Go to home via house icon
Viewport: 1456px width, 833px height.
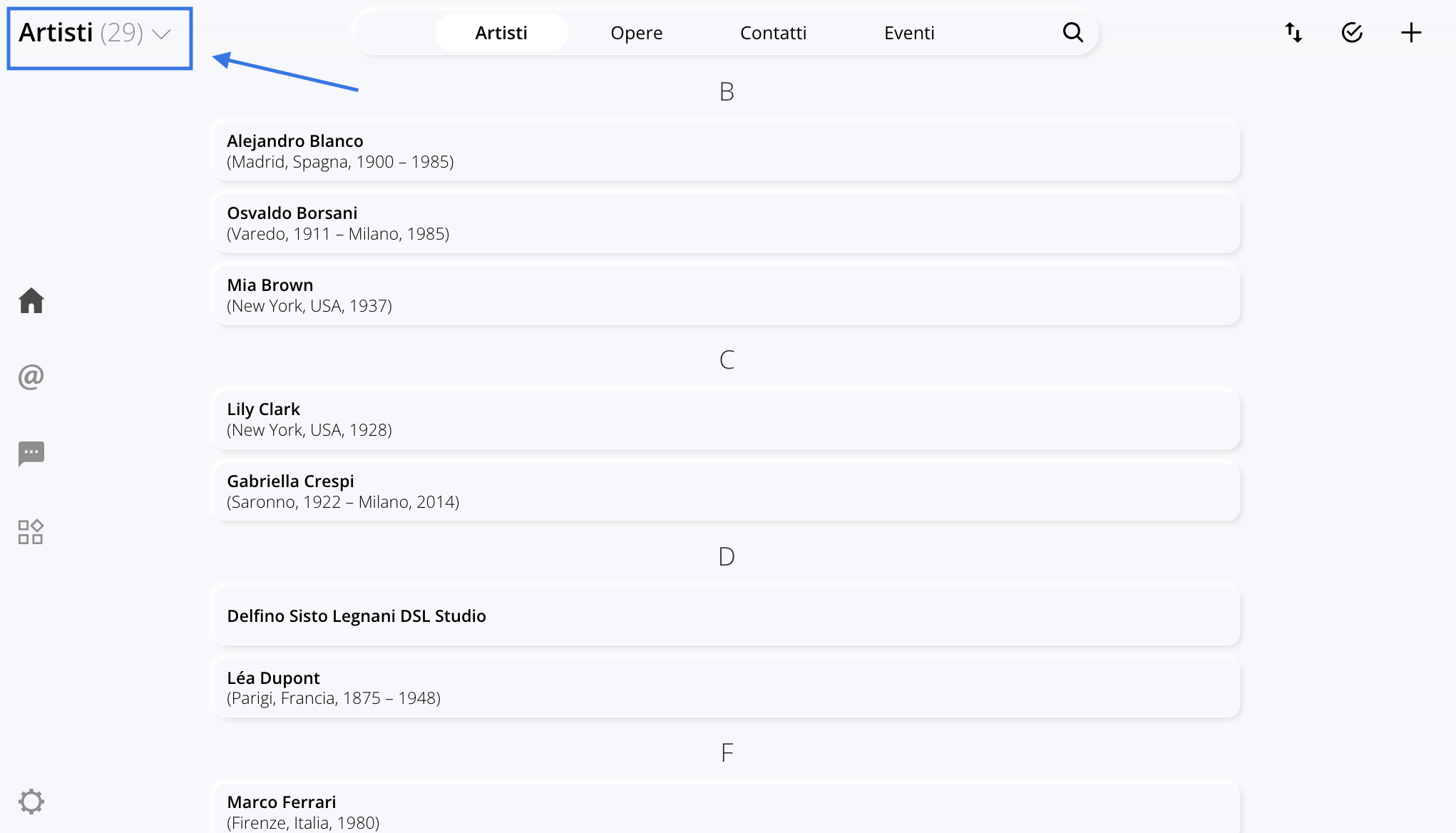31,300
